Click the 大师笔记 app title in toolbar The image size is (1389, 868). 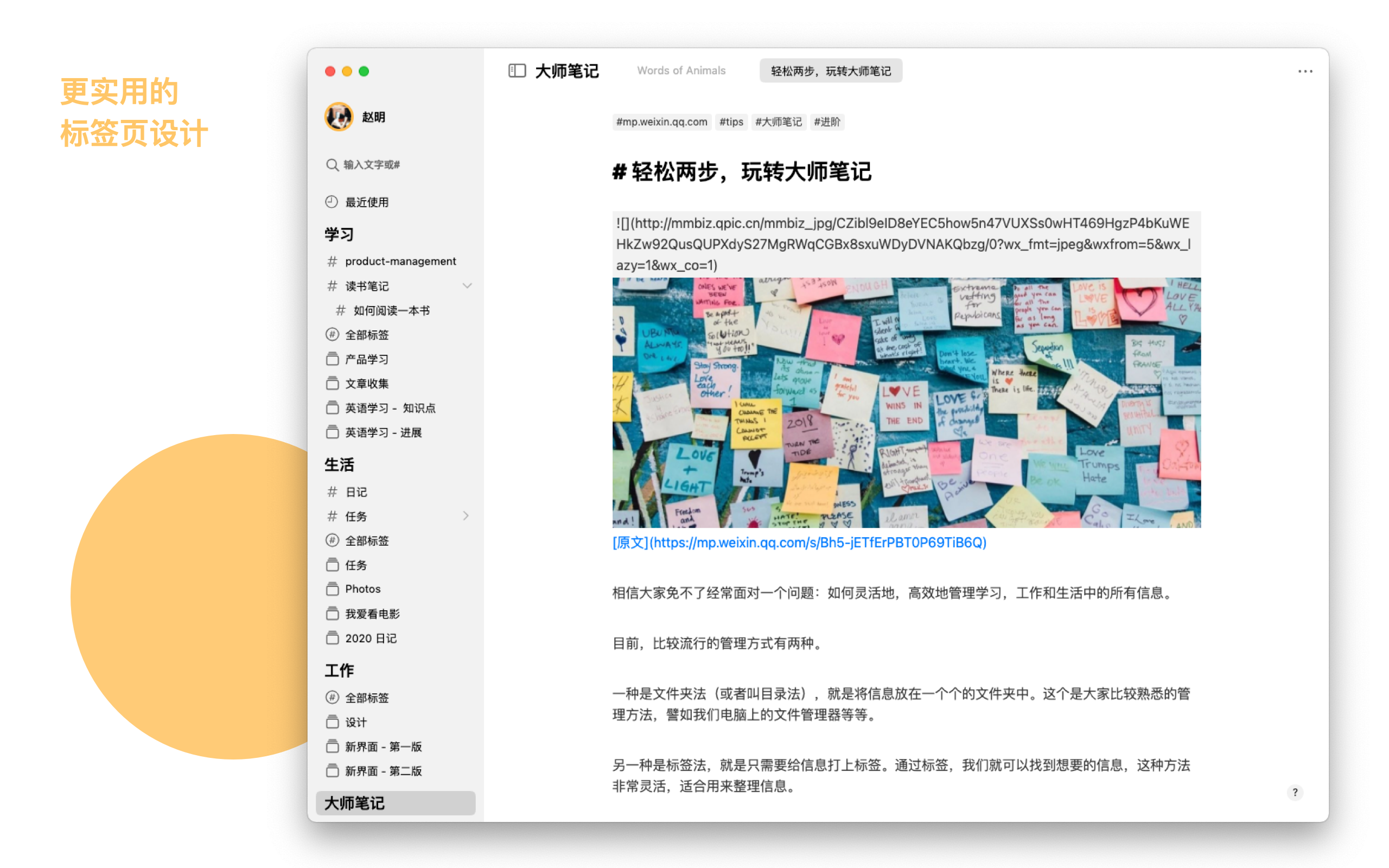coord(566,71)
